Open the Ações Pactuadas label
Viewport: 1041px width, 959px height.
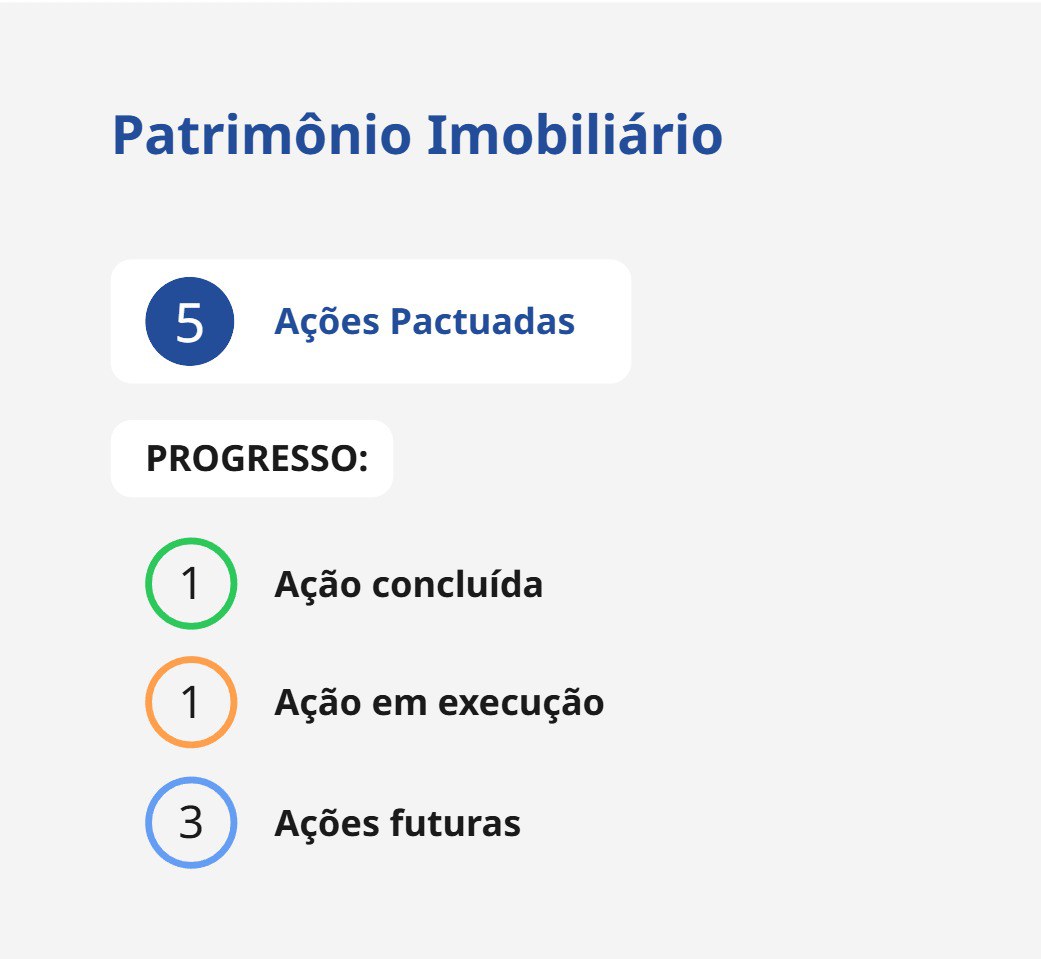click(424, 321)
